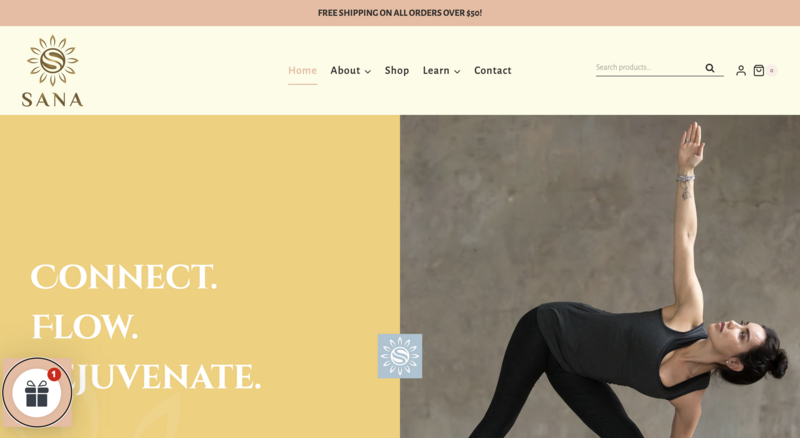Click the yoga pose hero image

[600, 276]
